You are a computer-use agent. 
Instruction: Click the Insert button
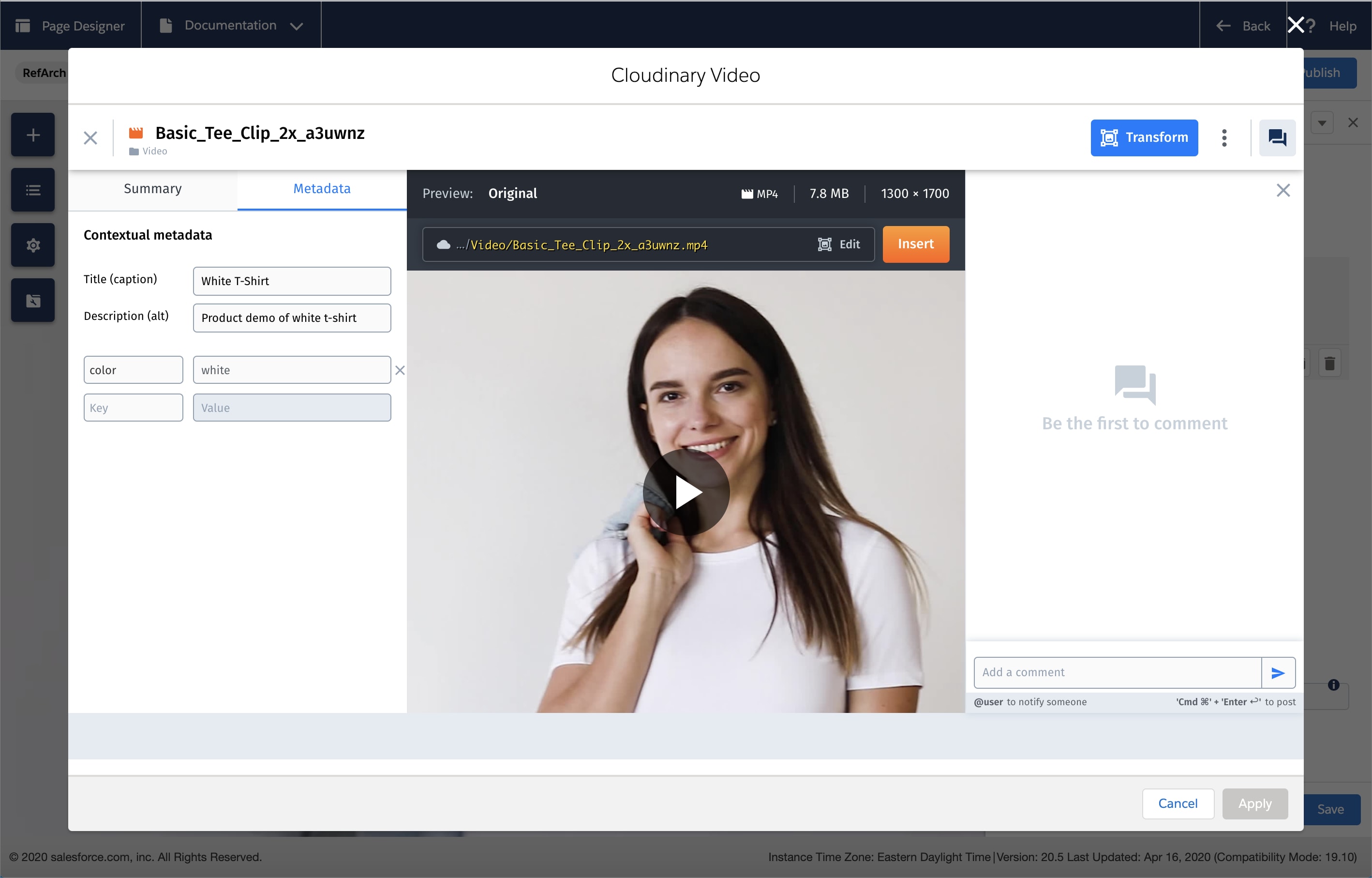pyautogui.click(x=916, y=244)
